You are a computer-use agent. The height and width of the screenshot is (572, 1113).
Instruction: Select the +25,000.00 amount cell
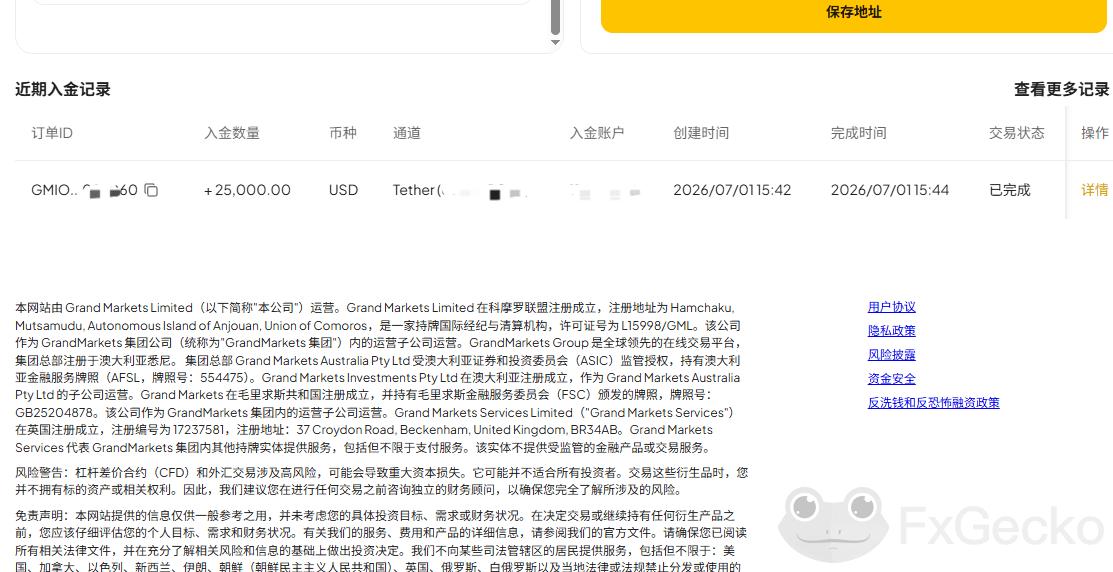click(247, 190)
